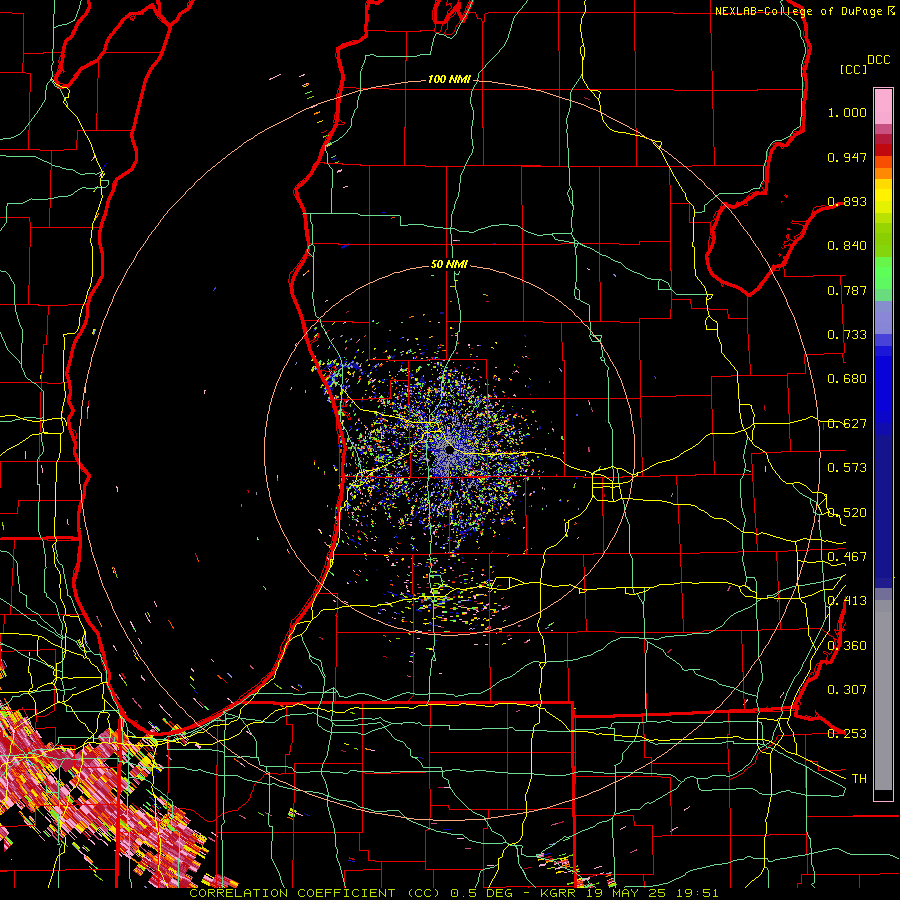
Task: Click the 0.627 legend value
Action: pos(847,424)
